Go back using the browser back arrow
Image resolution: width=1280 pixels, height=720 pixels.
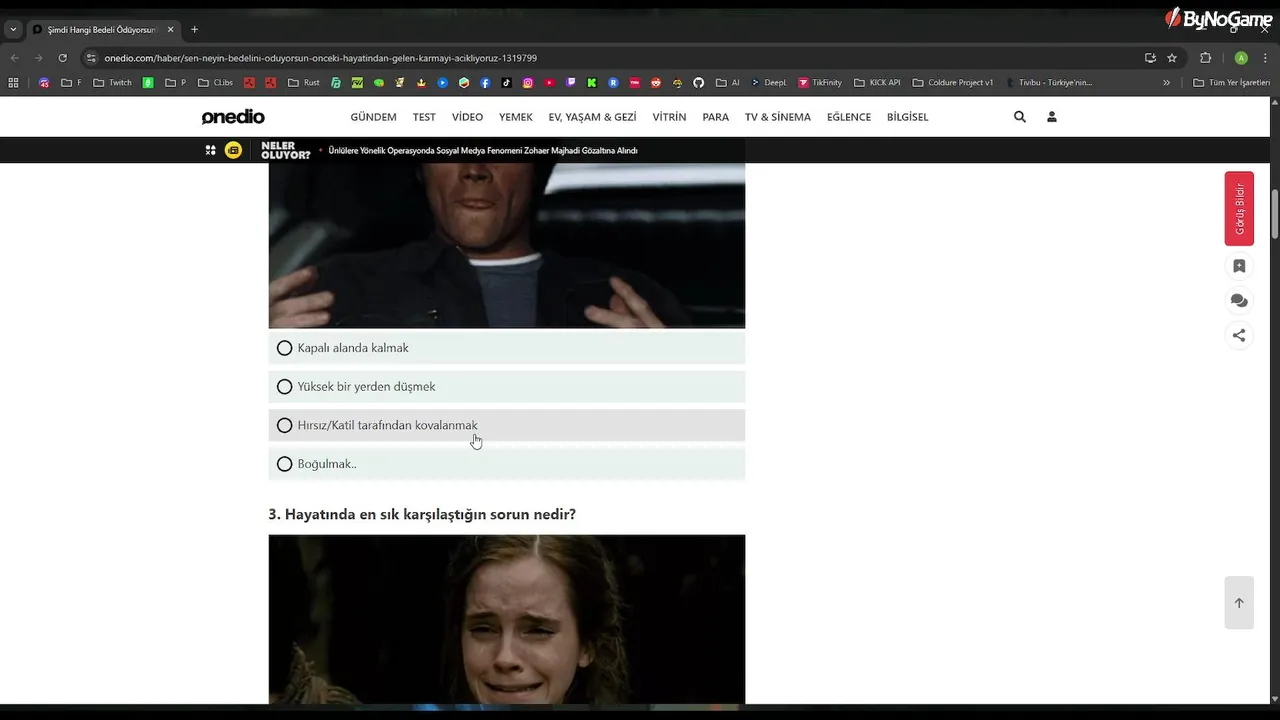[x=15, y=58]
